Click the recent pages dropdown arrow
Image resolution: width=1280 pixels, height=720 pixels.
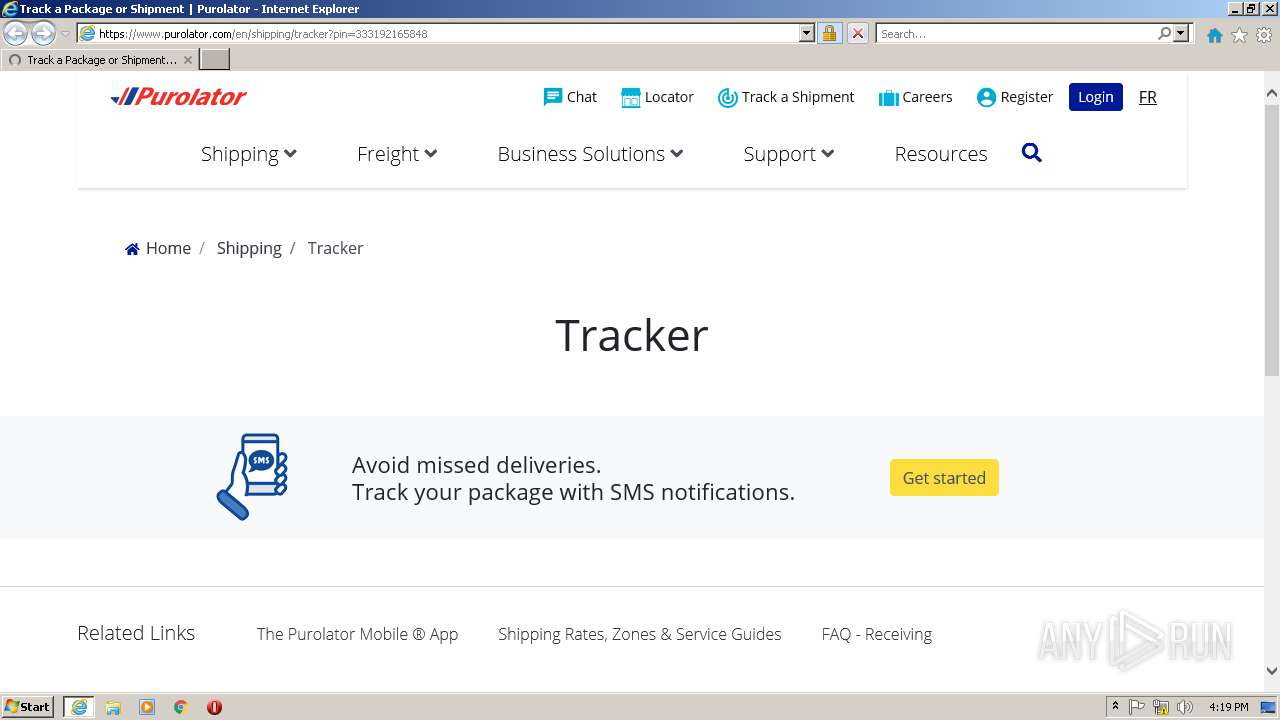[65, 34]
